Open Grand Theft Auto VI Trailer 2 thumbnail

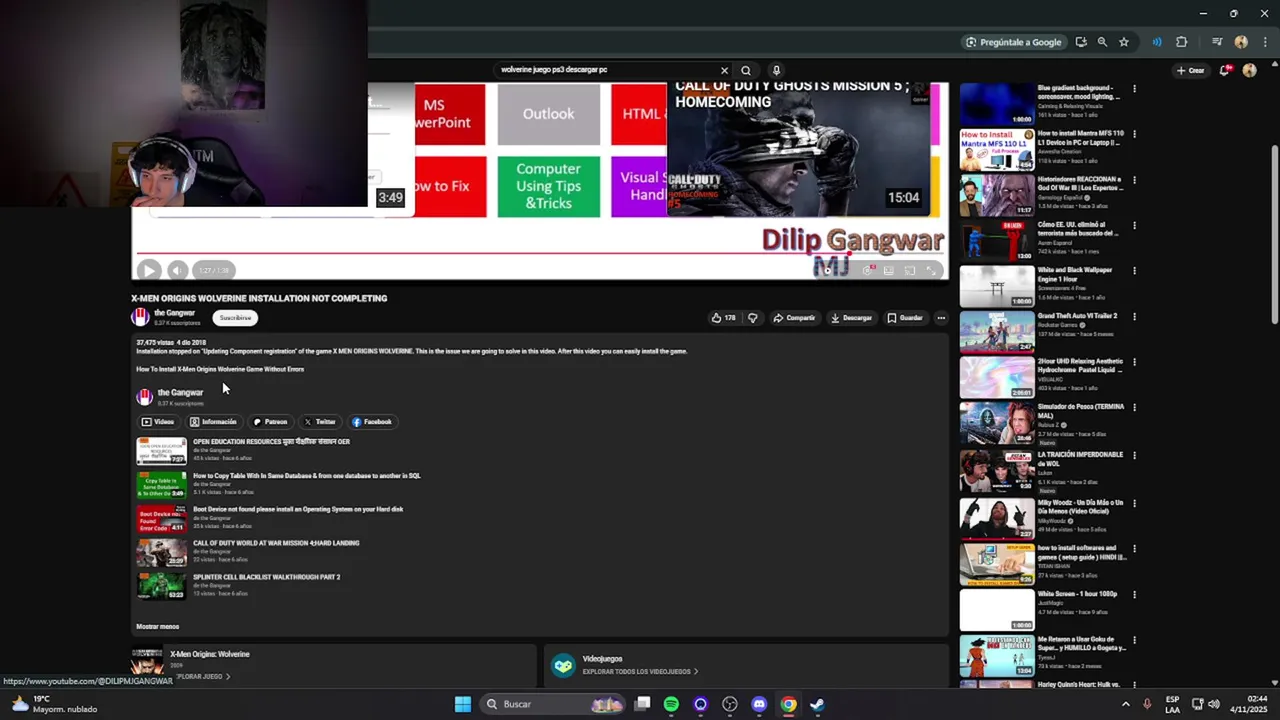(997, 332)
